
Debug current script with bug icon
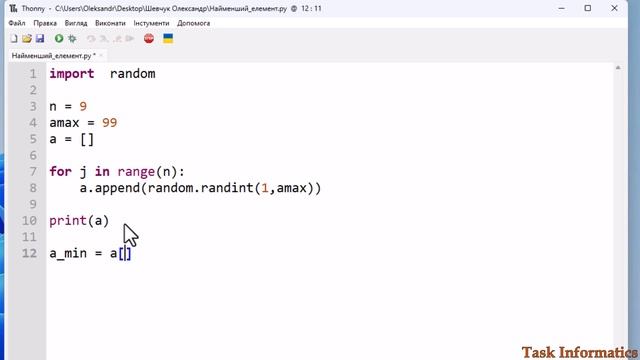(x=72, y=39)
